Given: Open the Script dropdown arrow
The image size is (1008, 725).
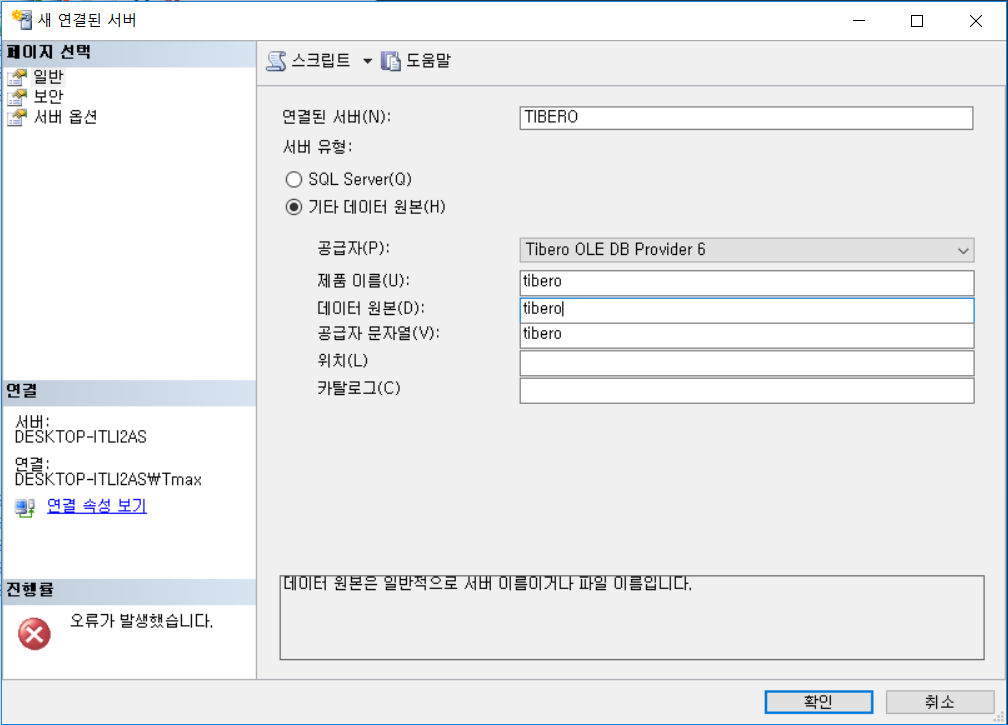Looking at the screenshot, I should pyautogui.click(x=367, y=61).
